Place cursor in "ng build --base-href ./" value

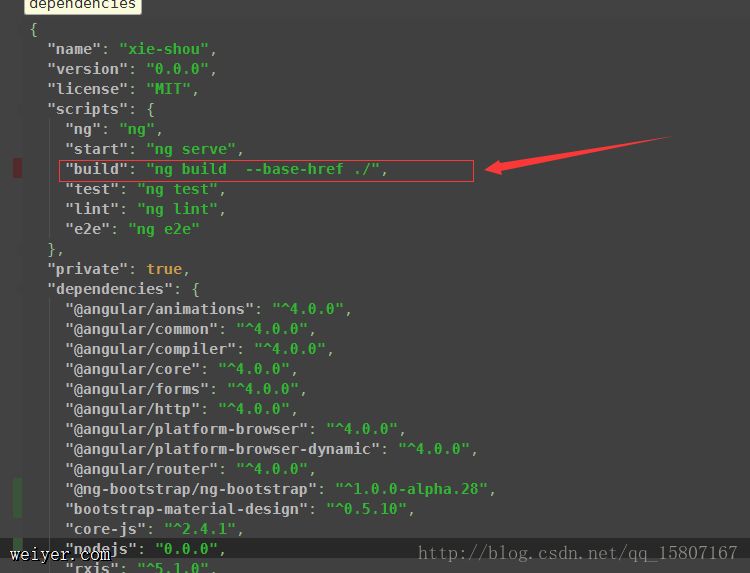[263, 169]
